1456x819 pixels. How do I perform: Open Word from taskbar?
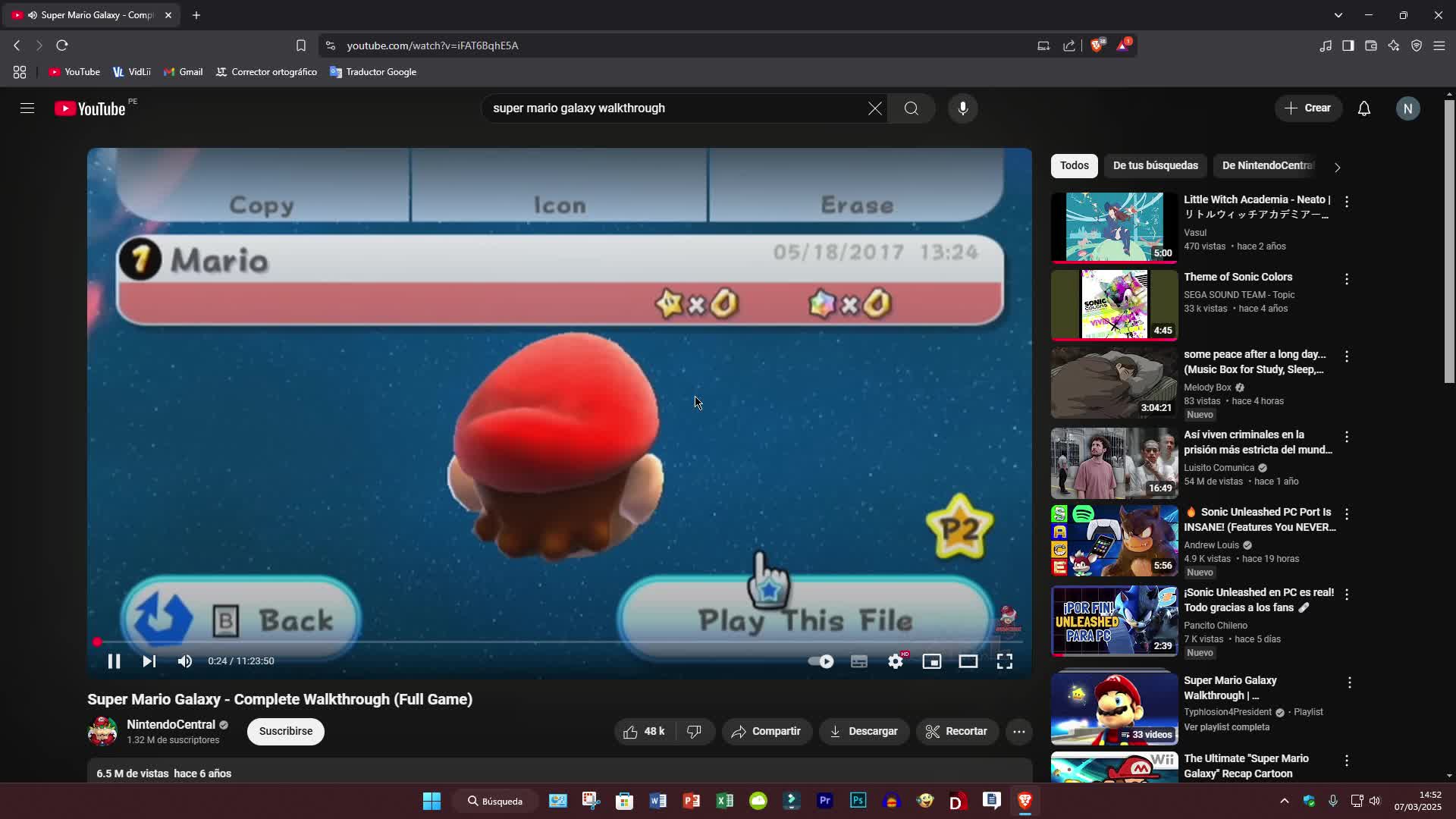pyautogui.click(x=657, y=801)
